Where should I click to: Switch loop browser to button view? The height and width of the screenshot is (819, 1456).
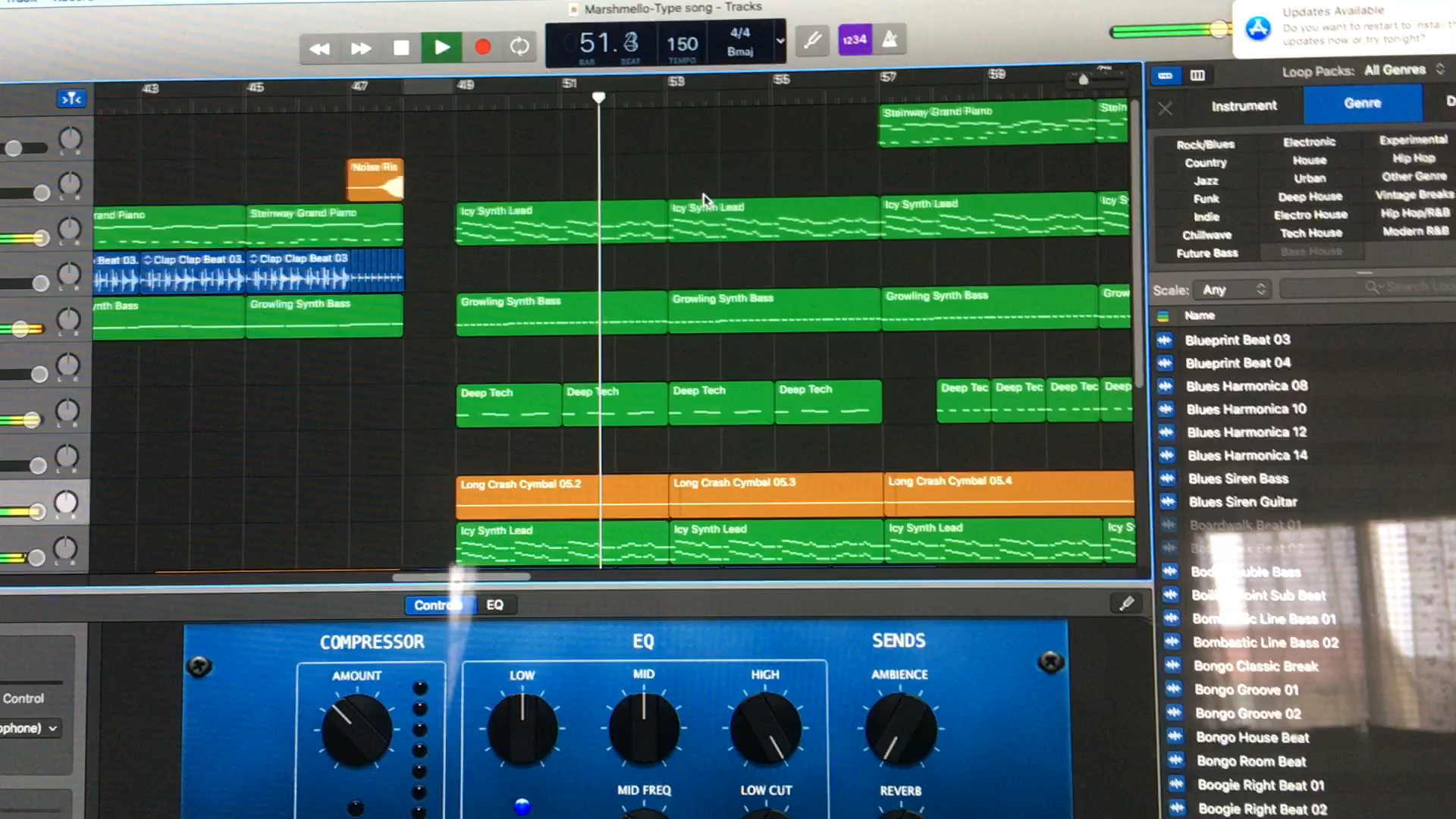tap(1166, 75)
